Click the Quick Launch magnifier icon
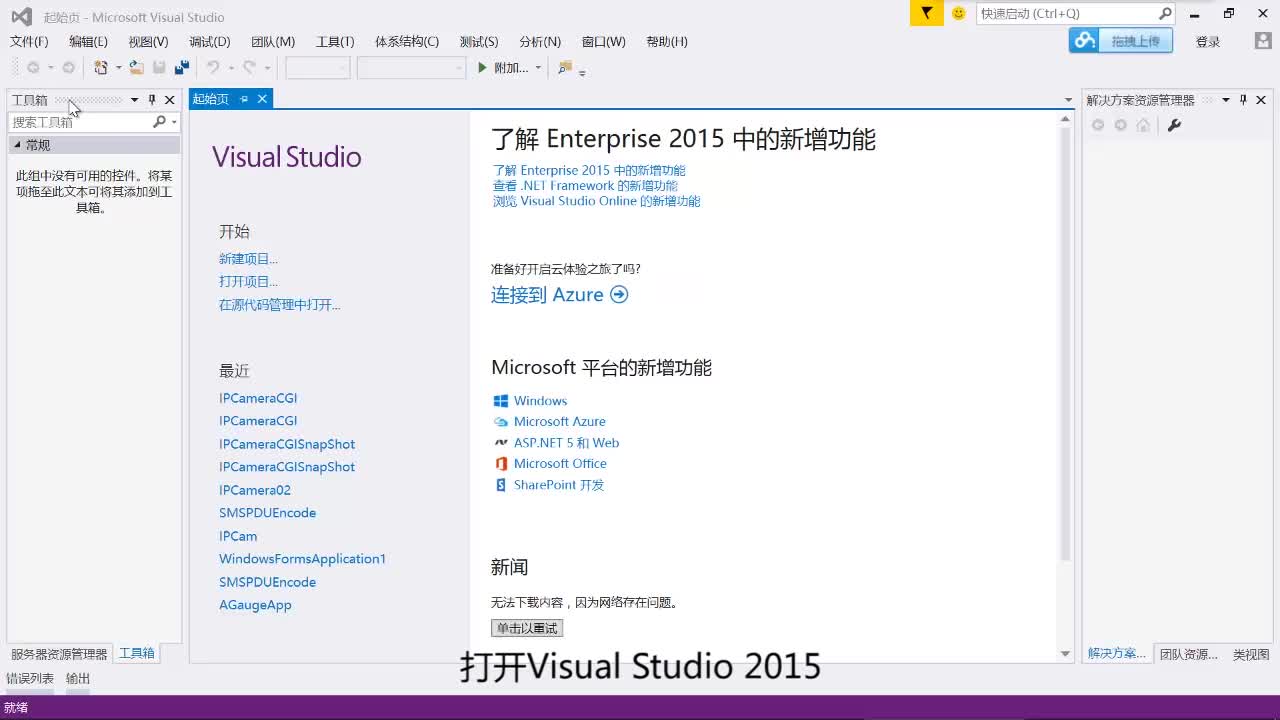The image size is (1280, 720). [x=1165, y=13]
